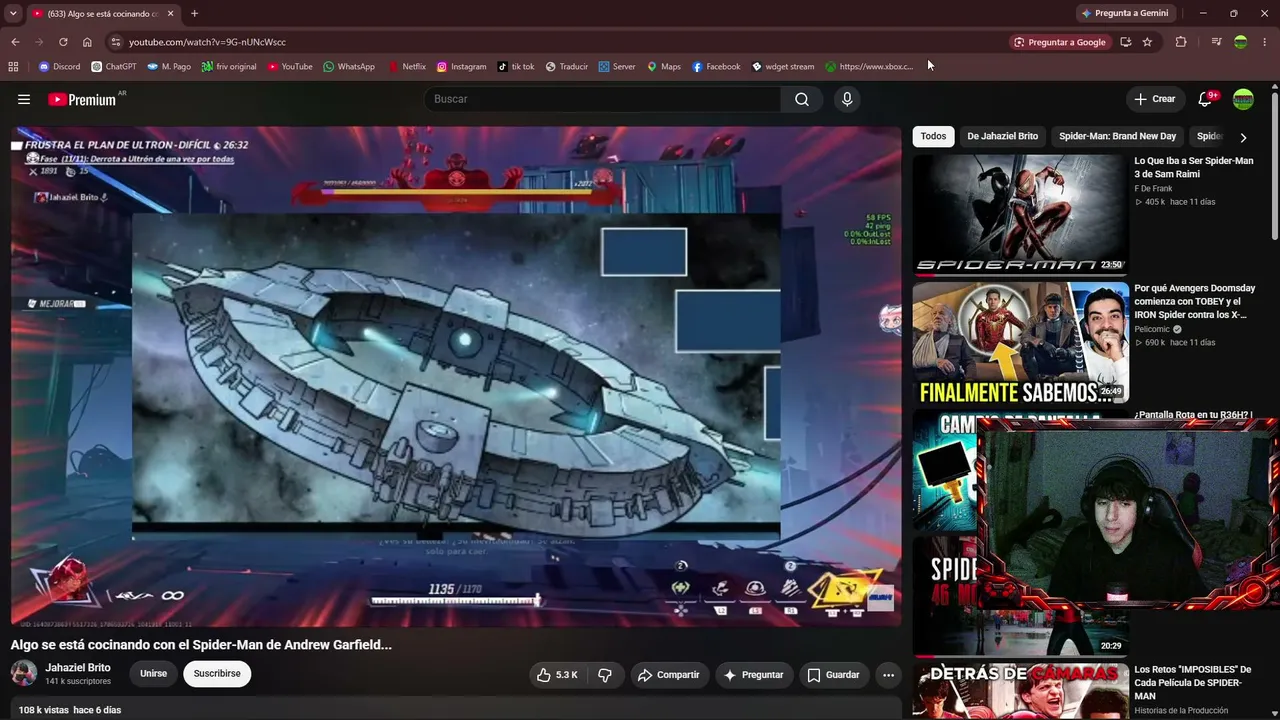Go back with the browser arrow

coord(15,42)
